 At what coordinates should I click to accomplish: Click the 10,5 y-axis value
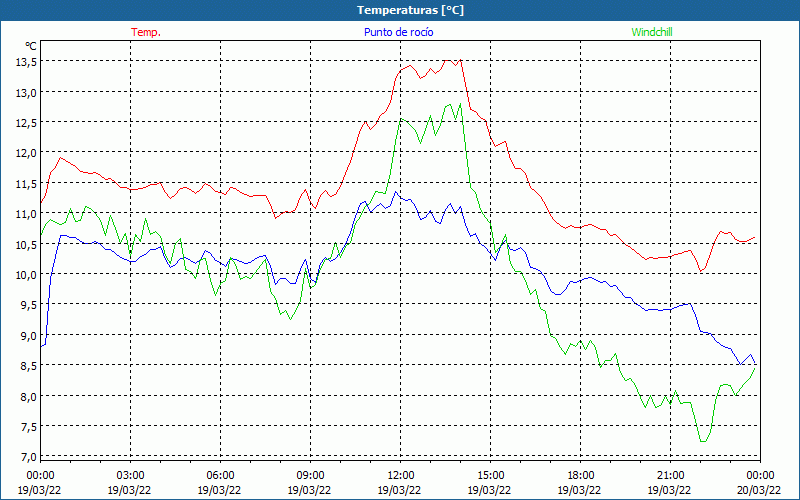coord(25,244)
